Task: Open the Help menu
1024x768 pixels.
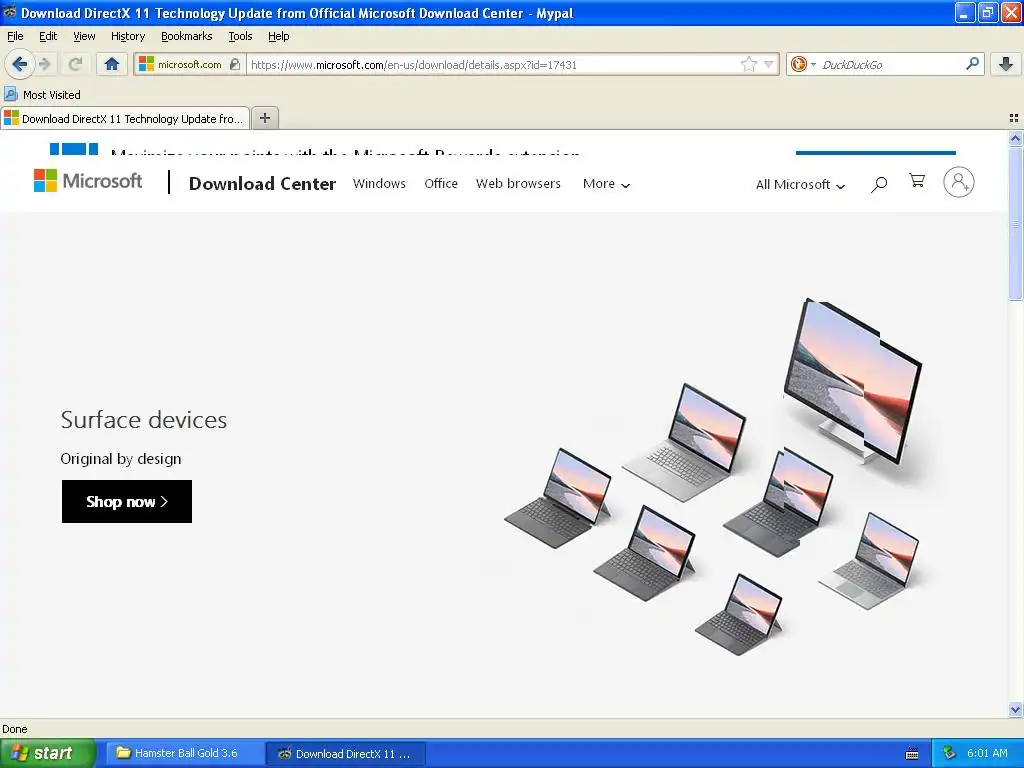Action: click(279, 36)
